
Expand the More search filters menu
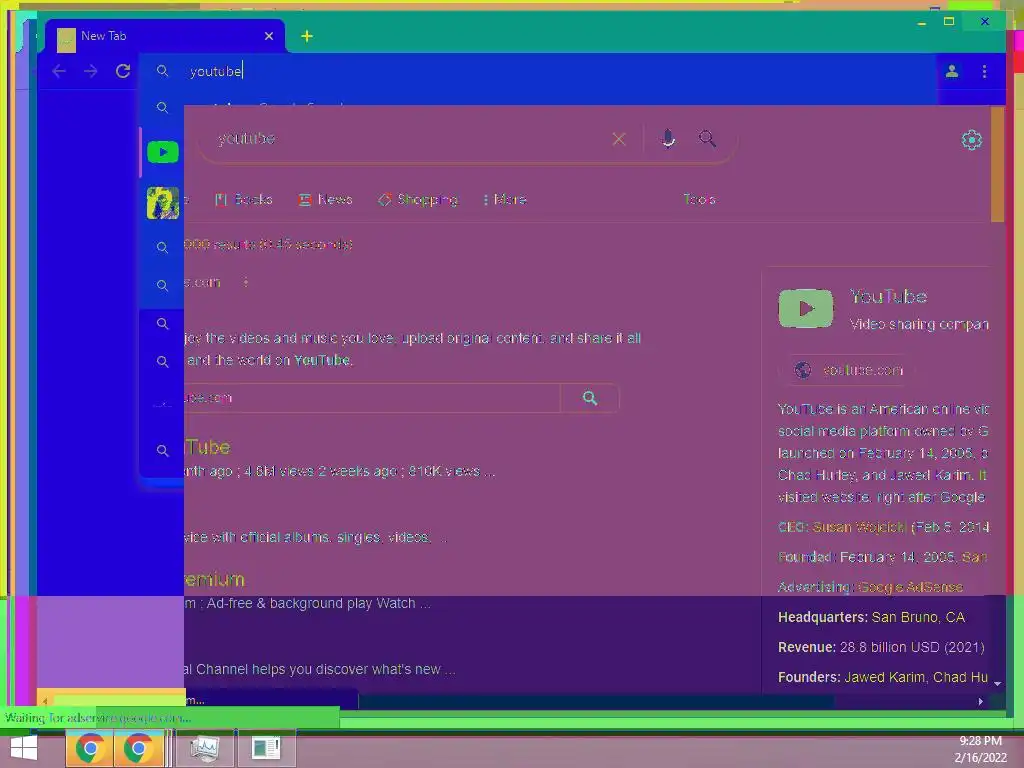pos(505,199)
